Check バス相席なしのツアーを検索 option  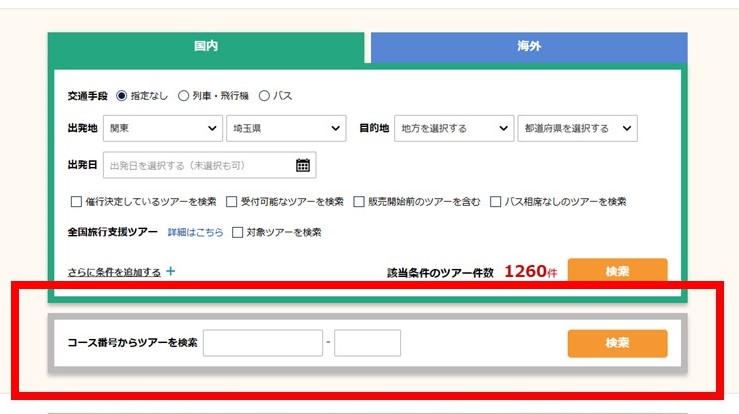click(x=495, y=201)
